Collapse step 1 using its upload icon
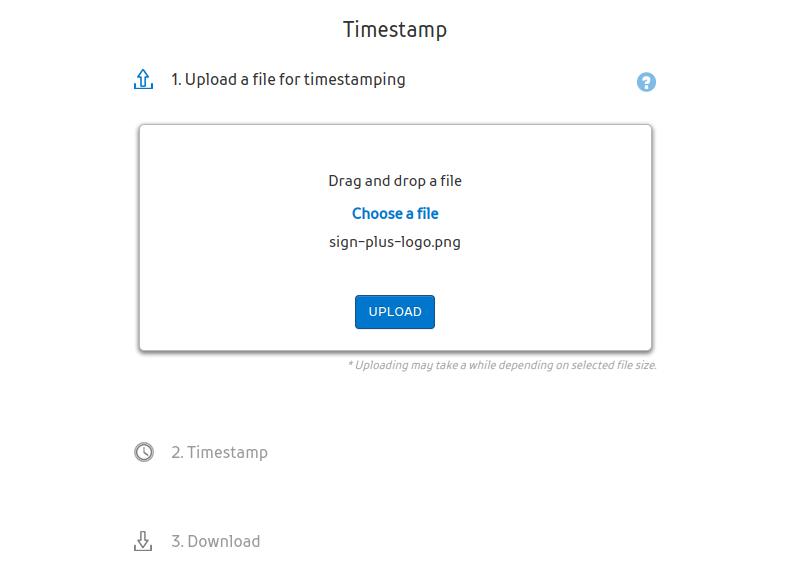The height and width of the screenshot is (572, 788). (x=143, y=80)
